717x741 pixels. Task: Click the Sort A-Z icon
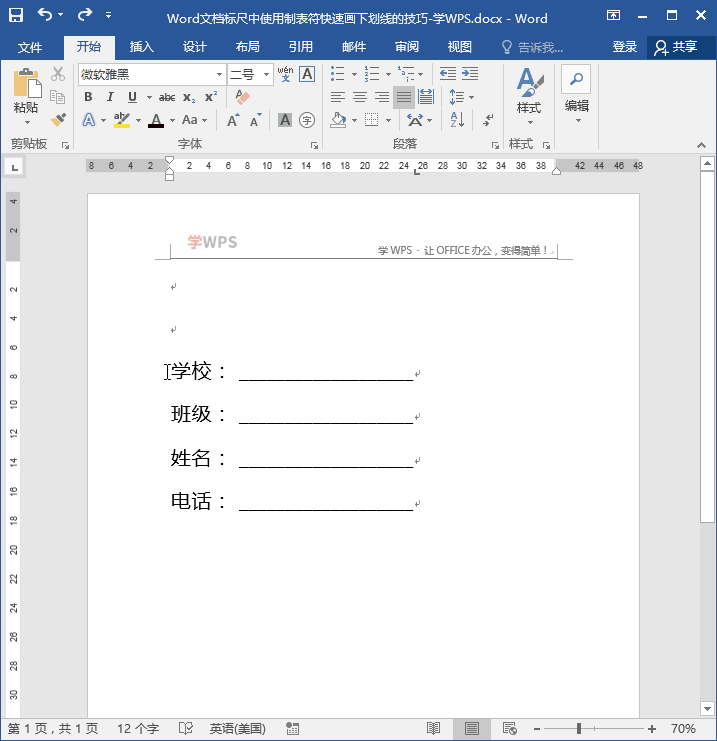pos(457,120)
